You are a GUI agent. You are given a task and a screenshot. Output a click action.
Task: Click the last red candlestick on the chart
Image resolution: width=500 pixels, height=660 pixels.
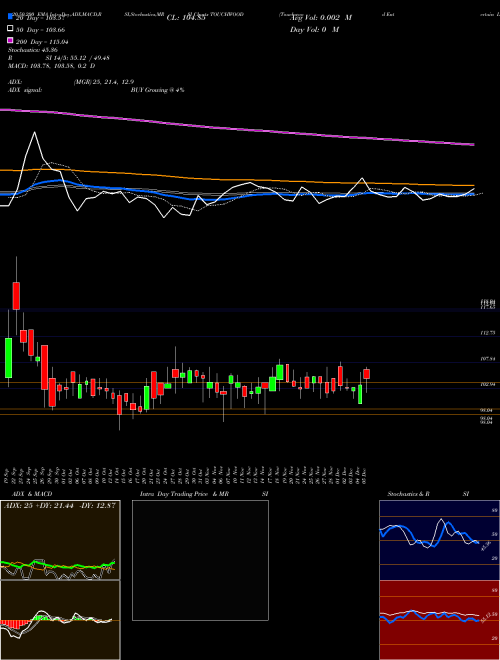click(367, 374)
